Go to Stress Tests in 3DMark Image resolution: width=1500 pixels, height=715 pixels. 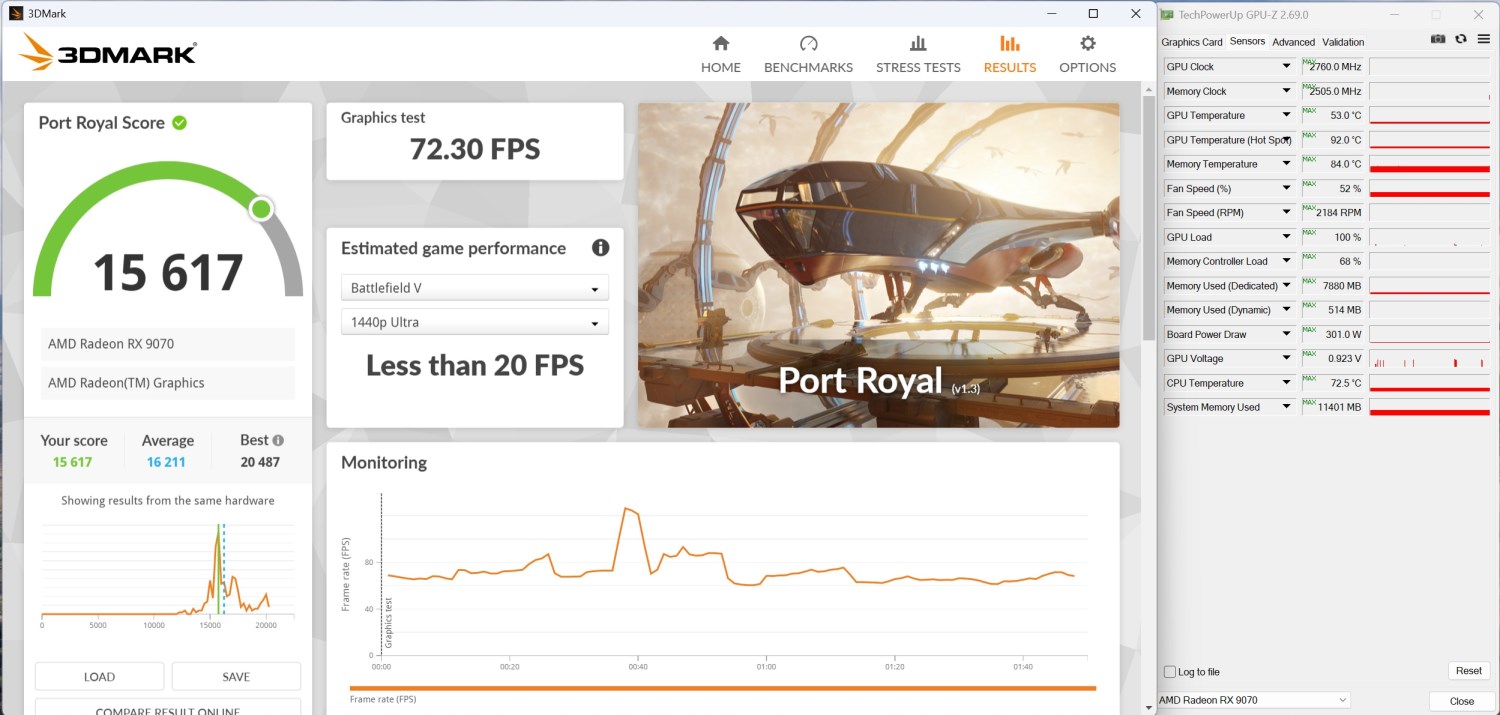(x=918, y=55)
